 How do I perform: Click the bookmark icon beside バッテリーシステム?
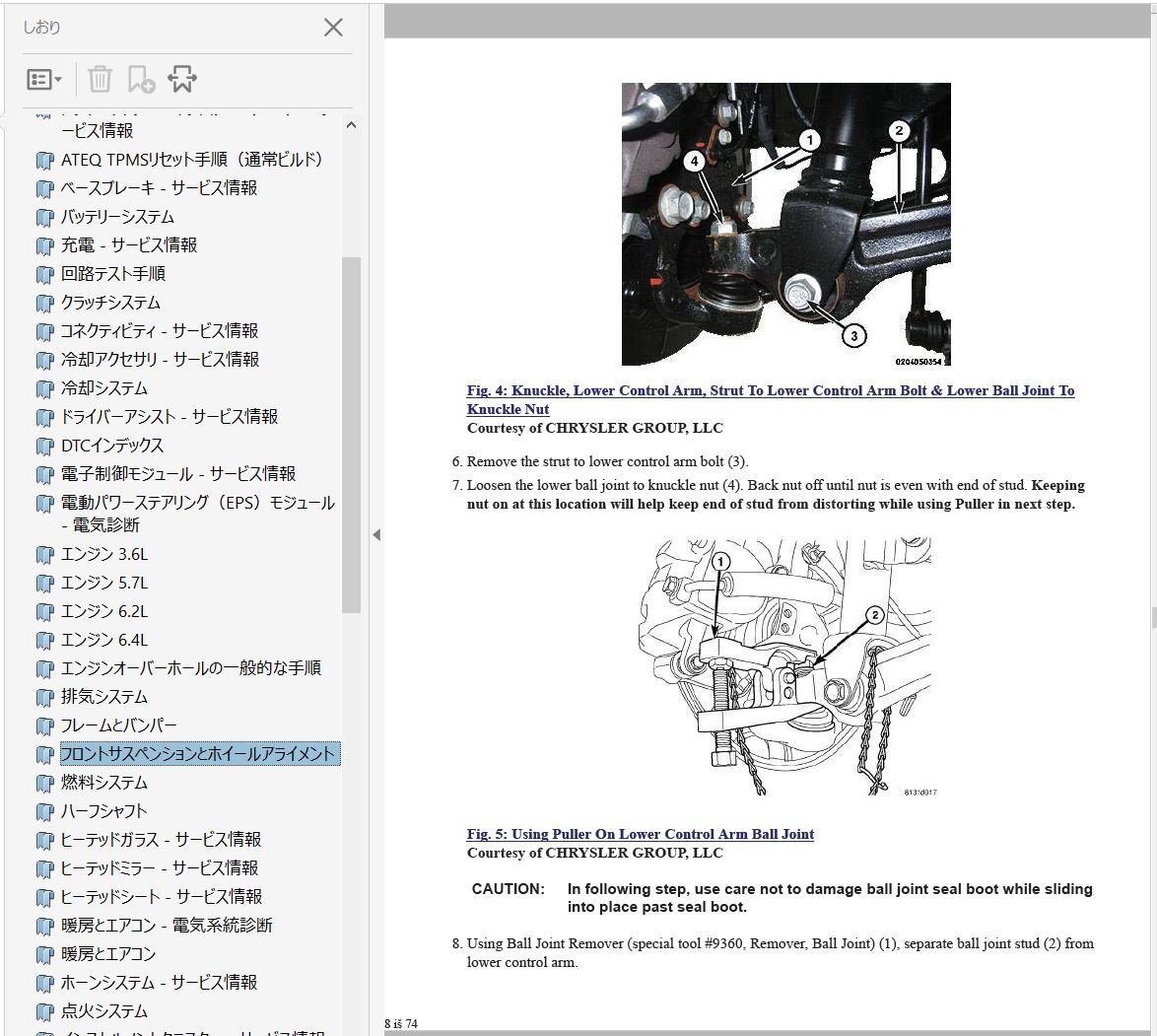44,217
